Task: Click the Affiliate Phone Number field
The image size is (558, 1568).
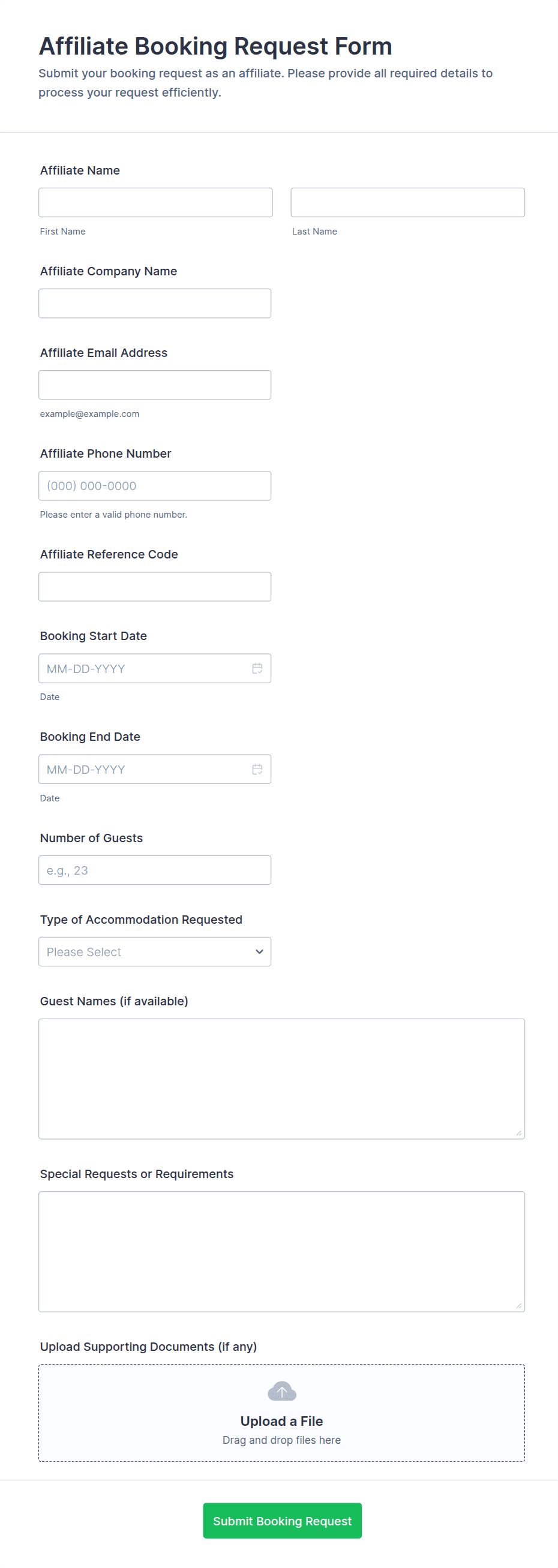Action: coord(155,486)
